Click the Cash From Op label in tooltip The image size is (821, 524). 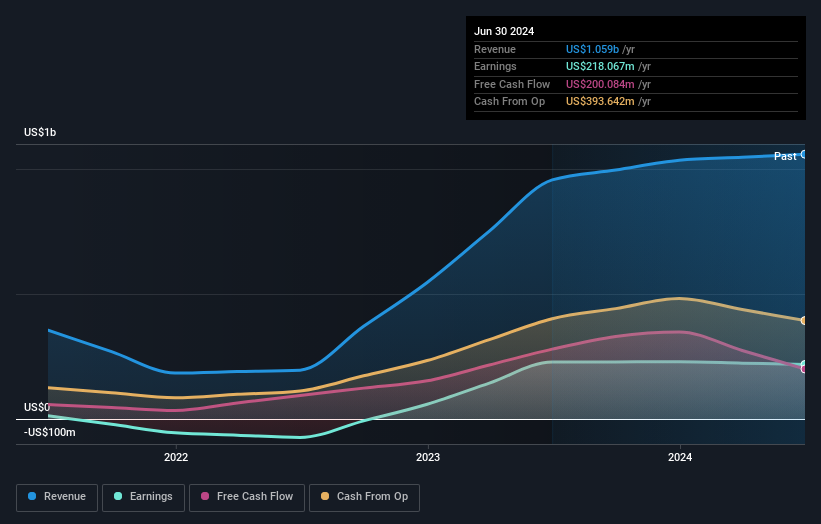pyautogui.click(x=509, y=102)
